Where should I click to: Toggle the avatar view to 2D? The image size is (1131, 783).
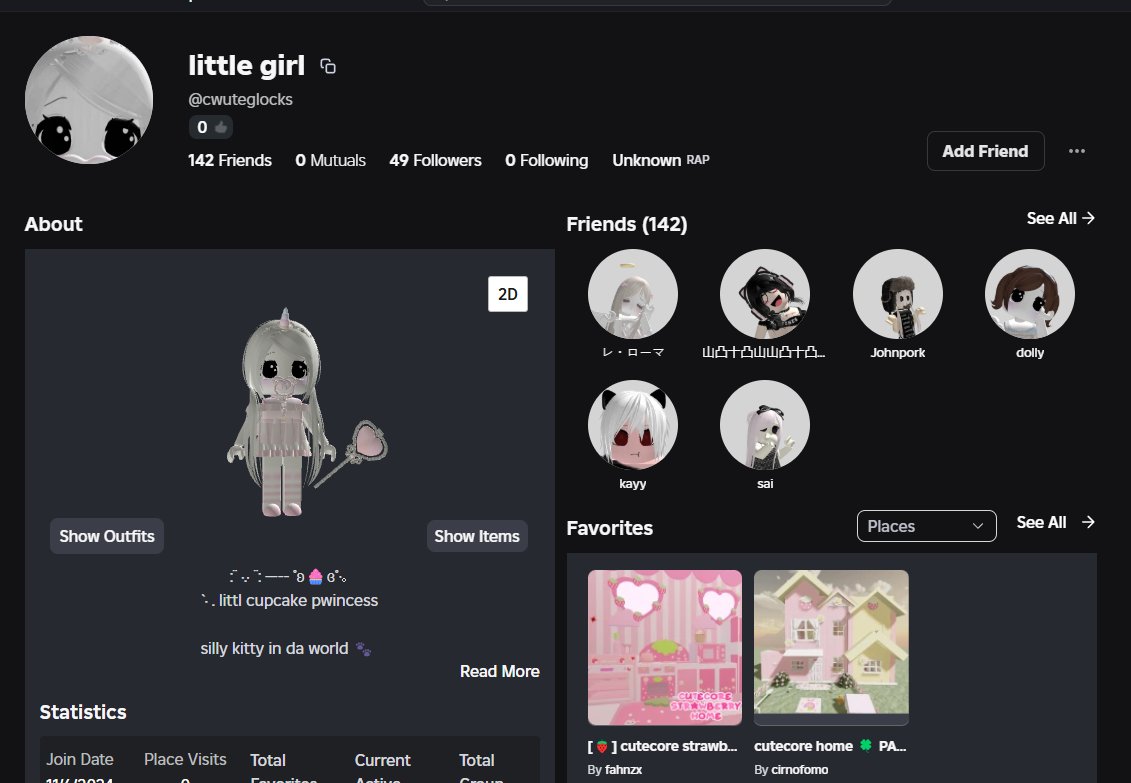coord(508,294)
